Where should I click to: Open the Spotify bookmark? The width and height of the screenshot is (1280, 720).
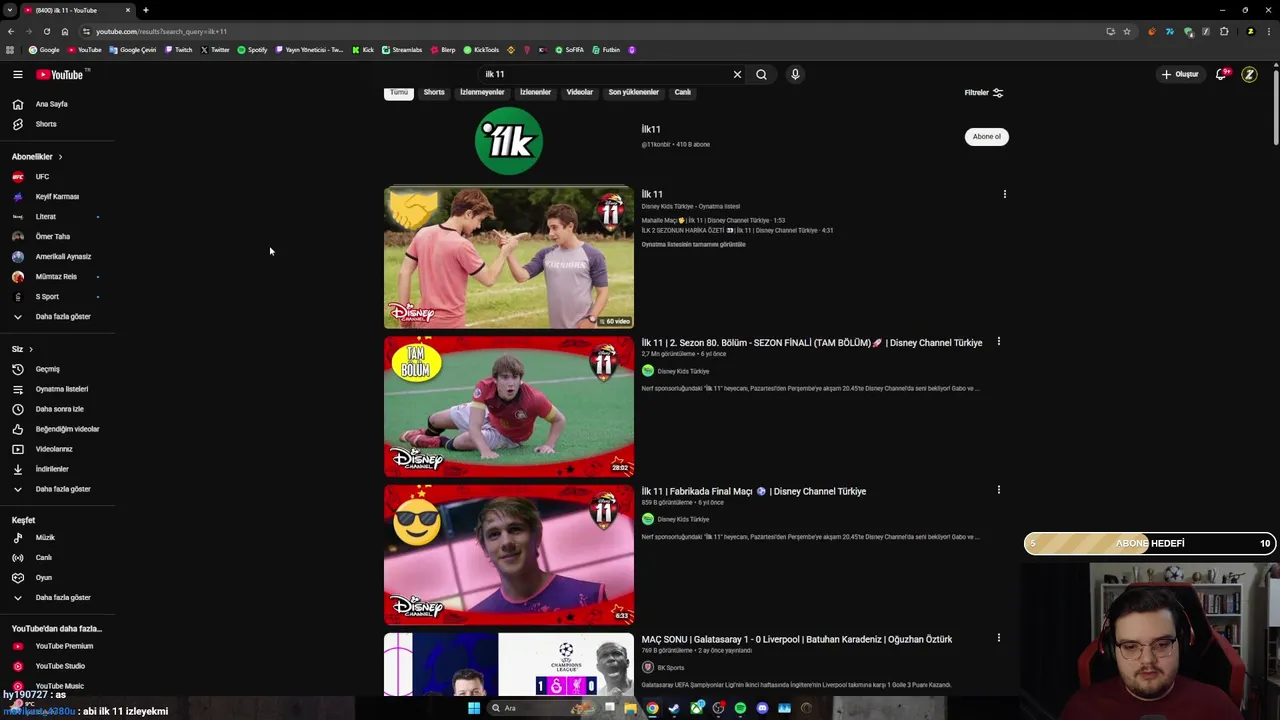pos(252,50)
